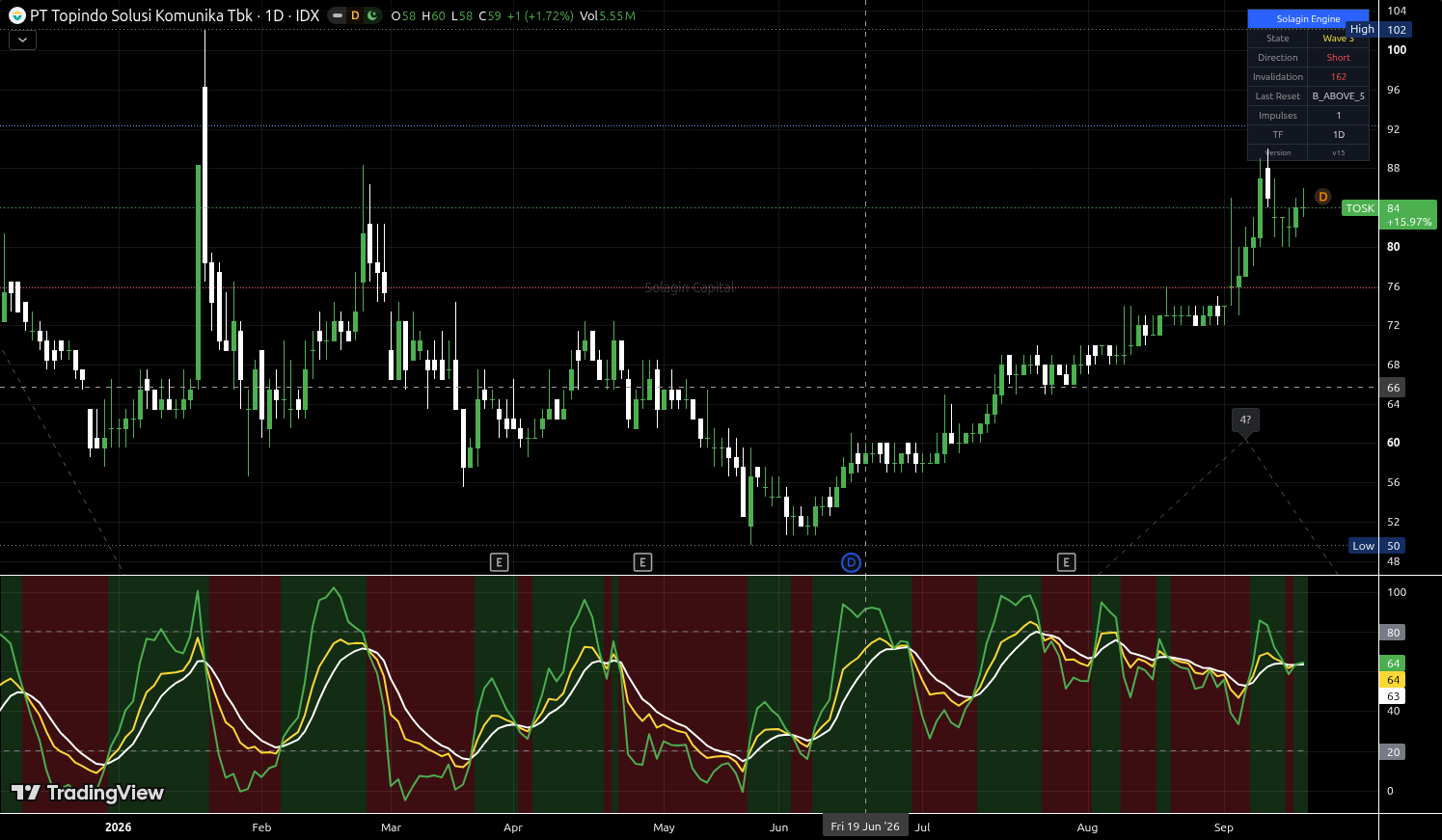Click the "Solagin Engine" table header
This screenshot has width=1442, height=840.
click(1308, 19)
